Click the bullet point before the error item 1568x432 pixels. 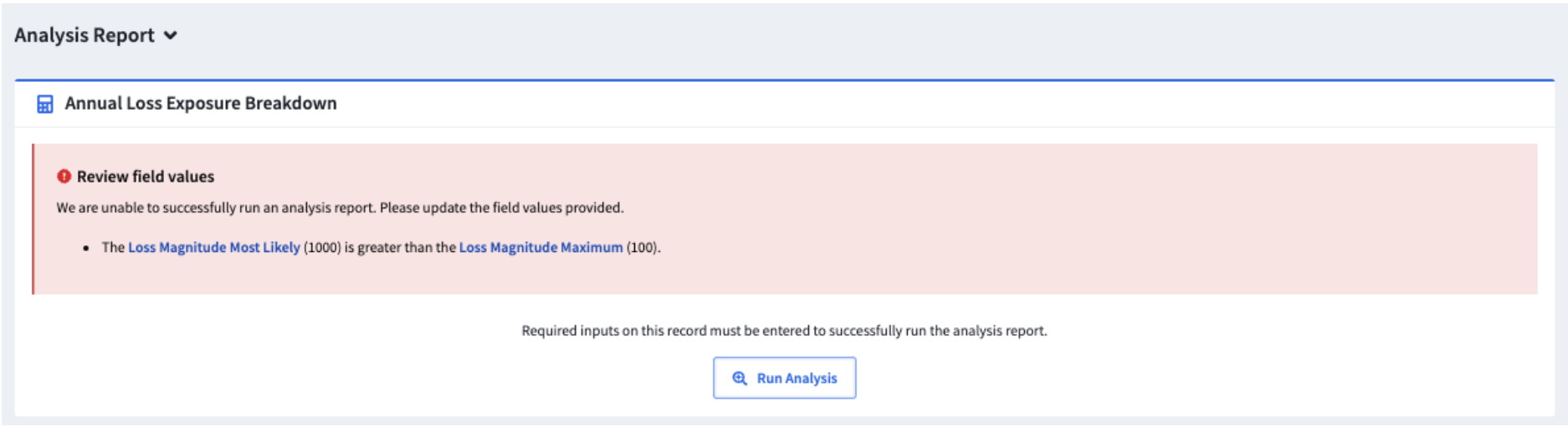[86, 248]
